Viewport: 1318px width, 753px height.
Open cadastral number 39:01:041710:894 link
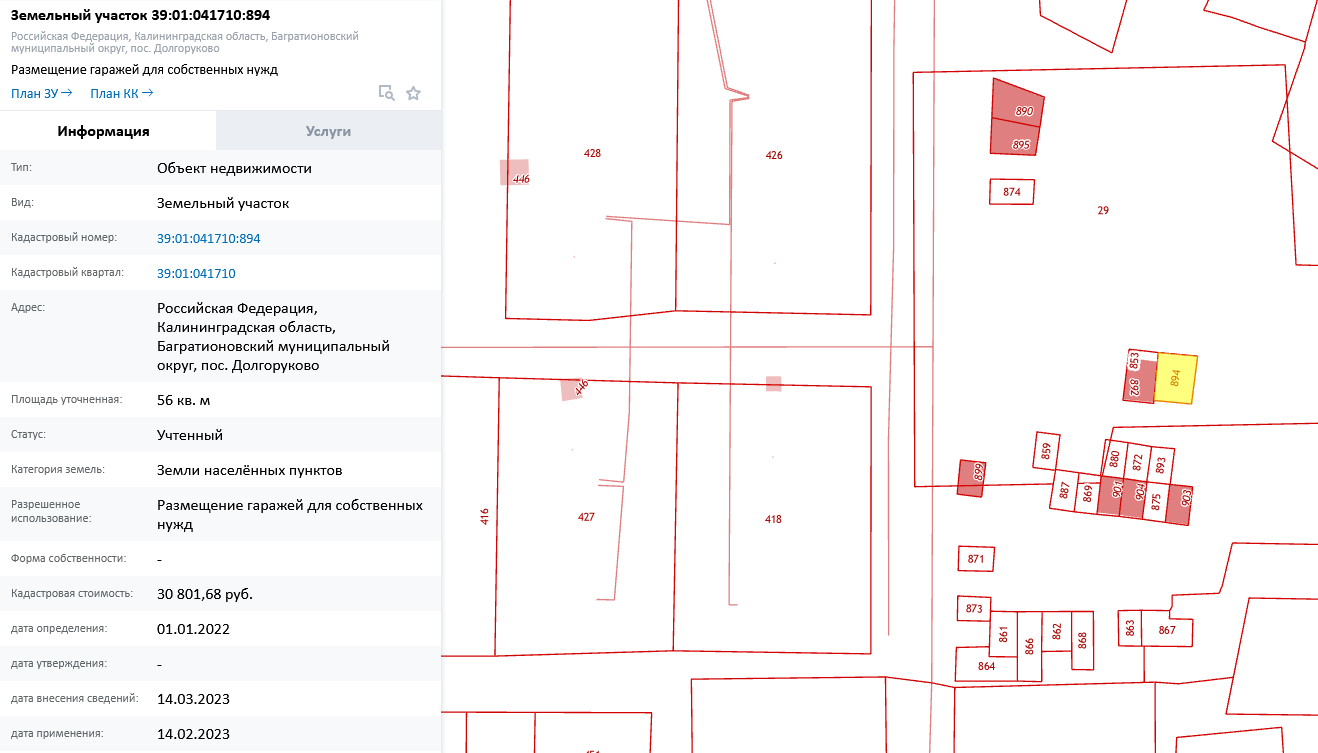(208, 238)
